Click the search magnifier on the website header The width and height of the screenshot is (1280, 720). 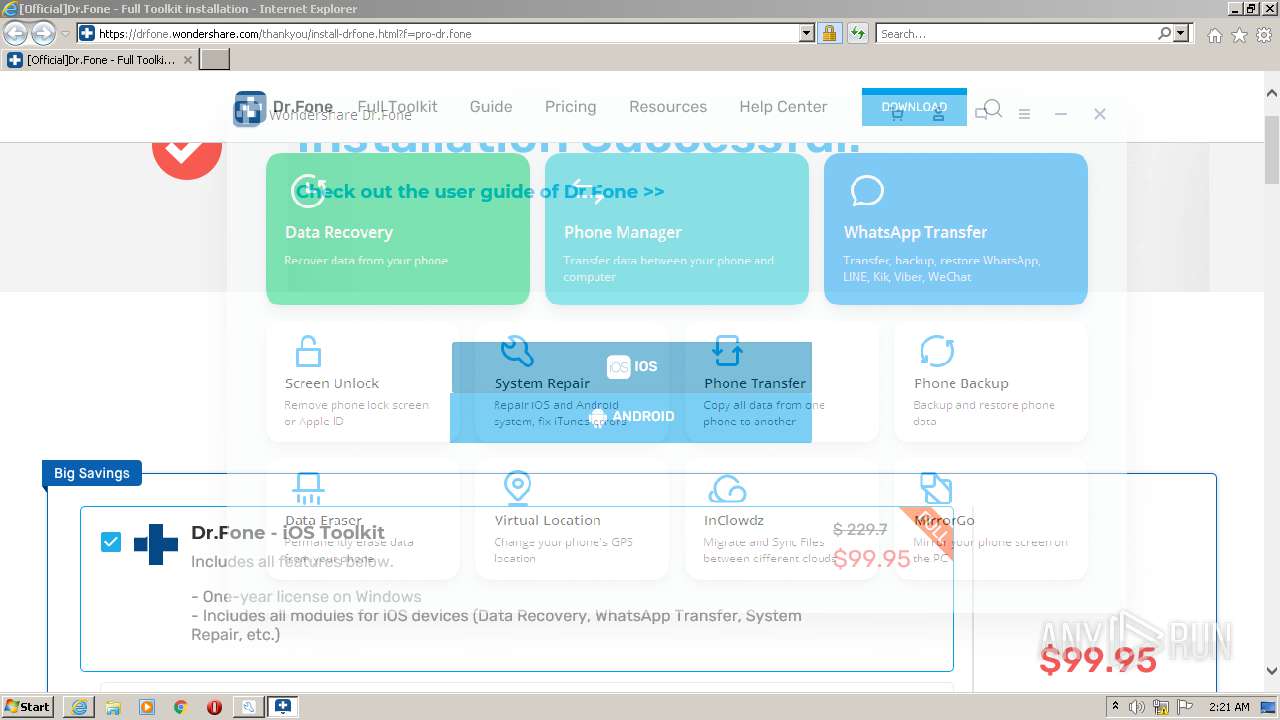pos(992,108)
